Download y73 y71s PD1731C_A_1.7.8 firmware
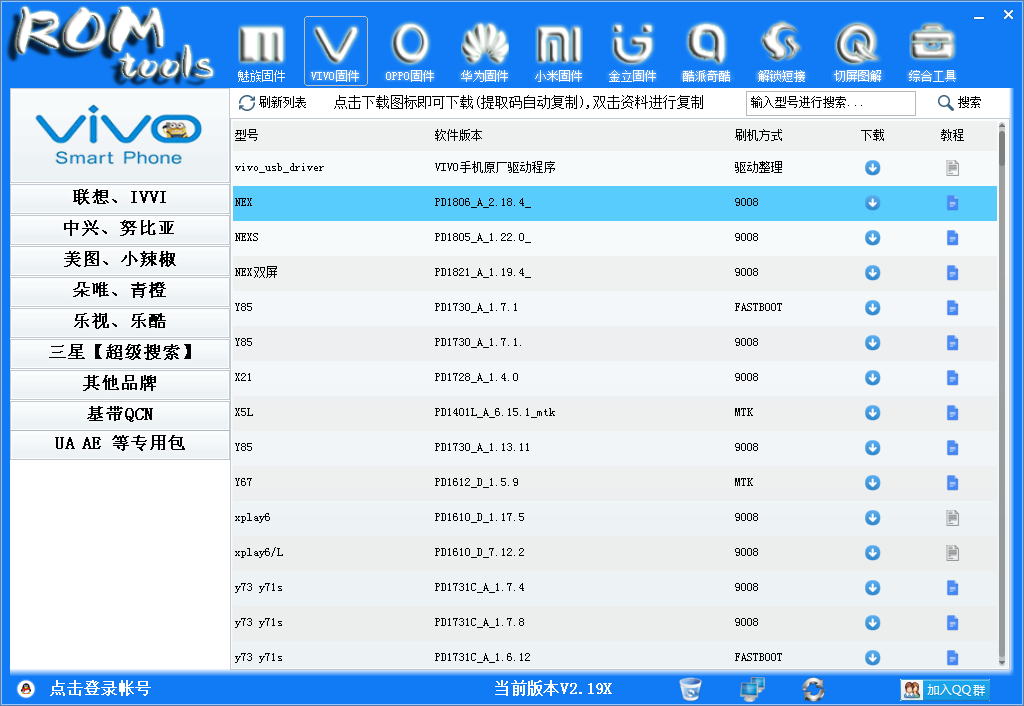This screenshot has height=706, width=1024. click(872, 623)
